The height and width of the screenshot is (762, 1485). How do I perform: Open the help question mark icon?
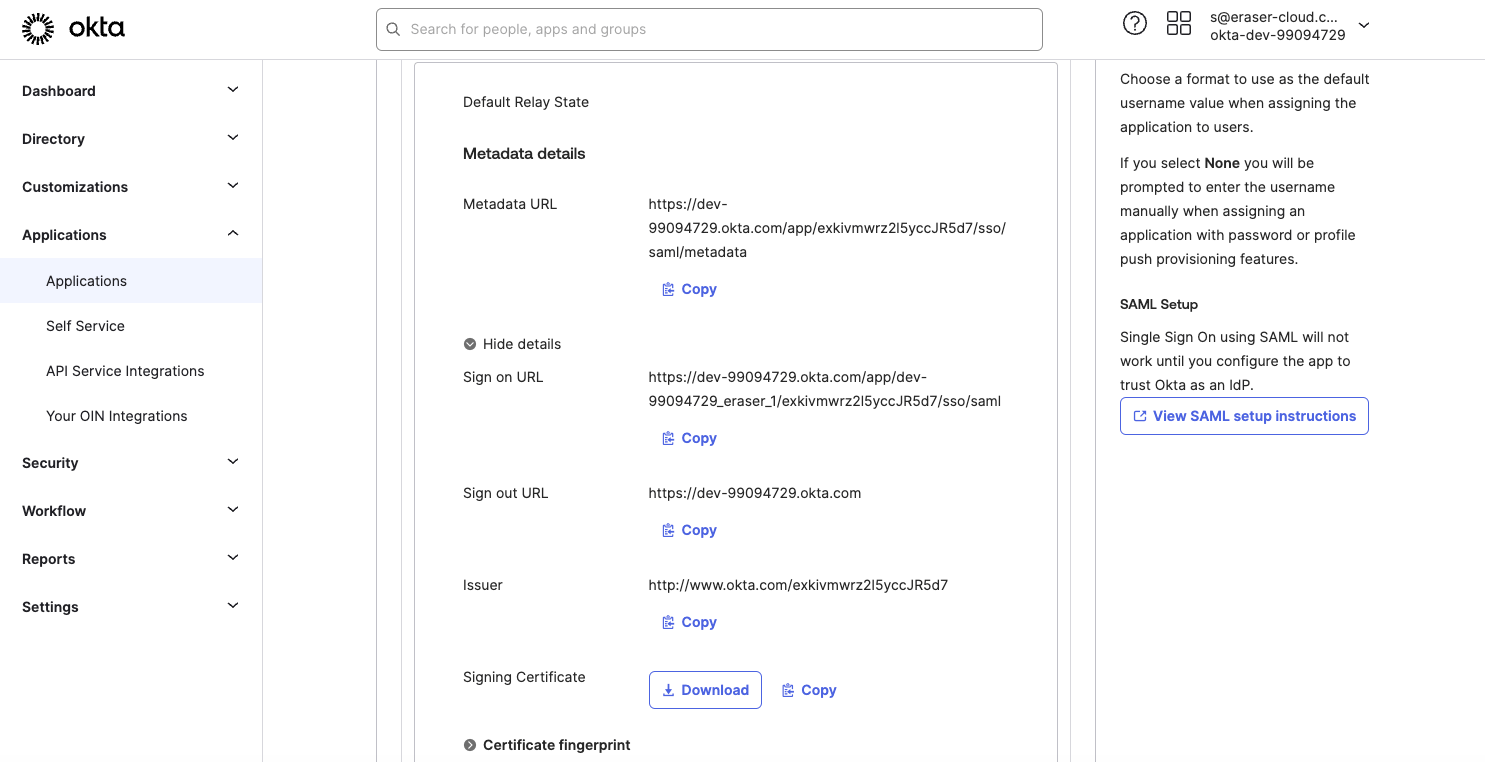coord(1135,23)
